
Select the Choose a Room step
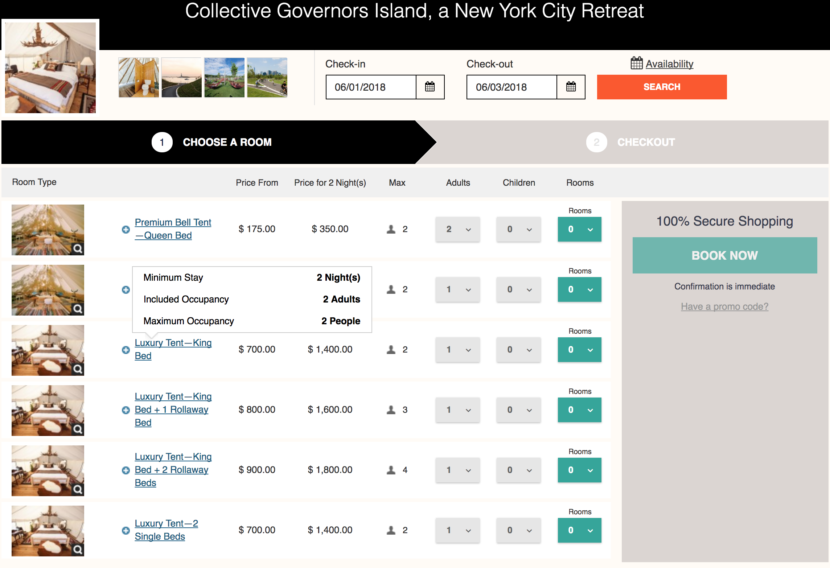(x=210, y=142)
